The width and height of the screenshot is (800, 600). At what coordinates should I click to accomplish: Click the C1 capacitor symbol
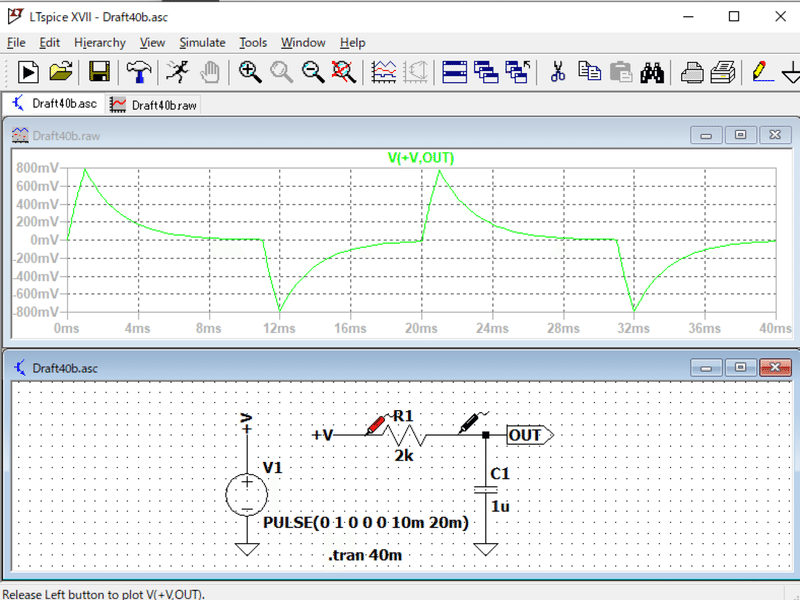(x=485, y=490)
